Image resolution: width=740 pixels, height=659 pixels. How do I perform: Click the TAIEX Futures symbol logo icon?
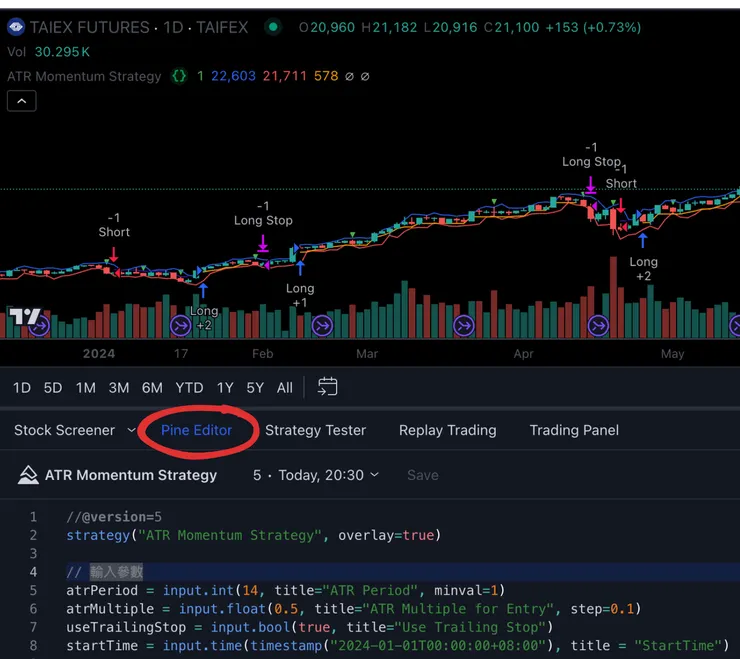point(16,27)
